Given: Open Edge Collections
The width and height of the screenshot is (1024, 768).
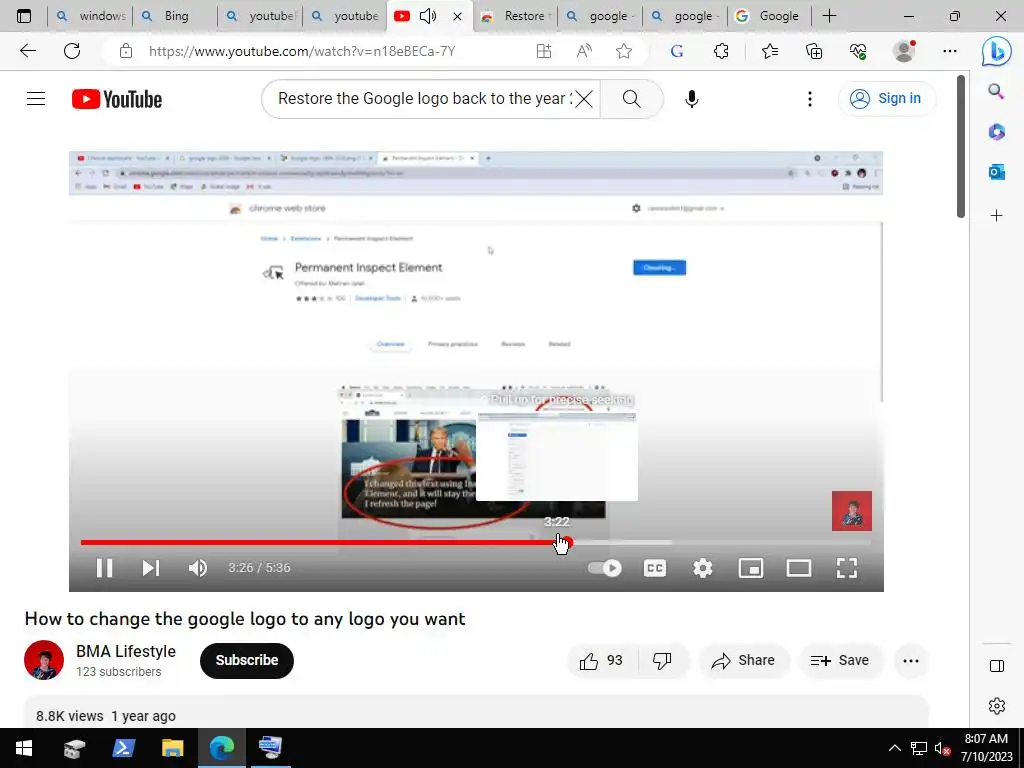Looking at the screenshot, I should tap(814, 51).
